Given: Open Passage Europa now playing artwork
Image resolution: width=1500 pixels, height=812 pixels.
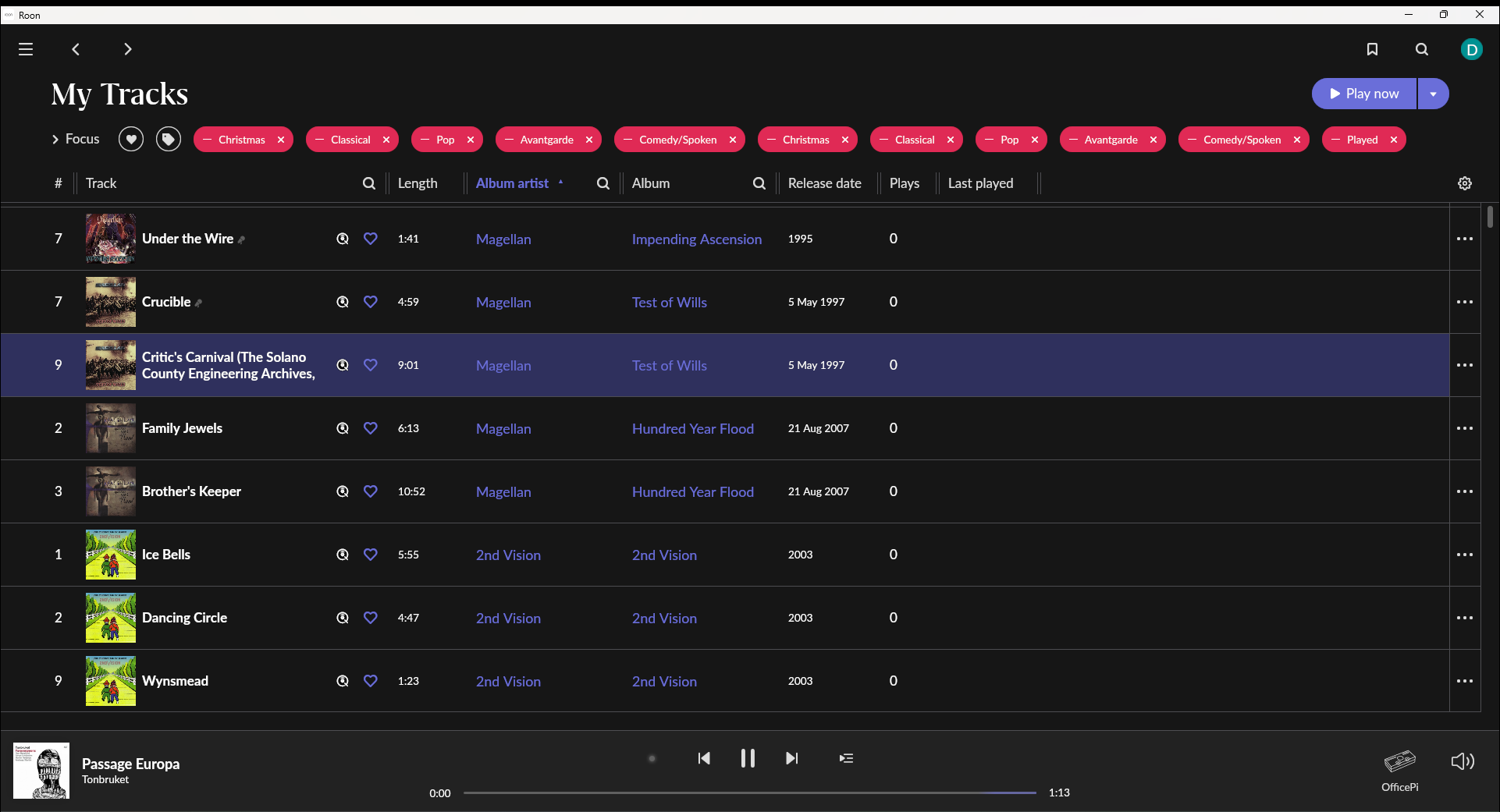Looking at the screenshot, I should (41, 771).
